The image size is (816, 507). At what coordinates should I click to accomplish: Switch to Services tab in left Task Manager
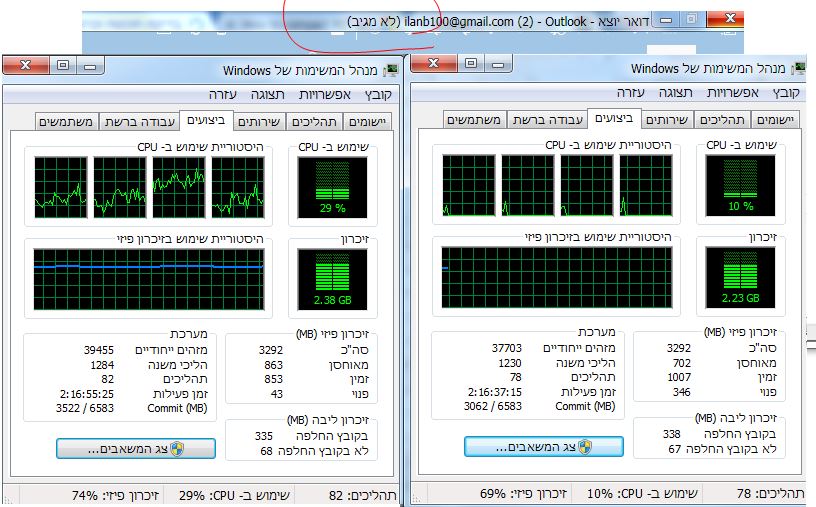(259, 122)
